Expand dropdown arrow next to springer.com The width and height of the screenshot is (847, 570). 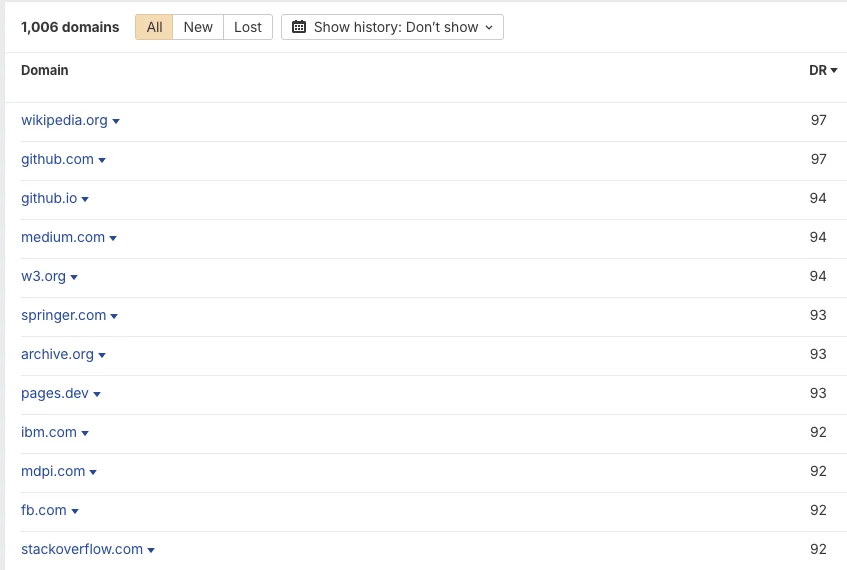click(x=114, y=317)
